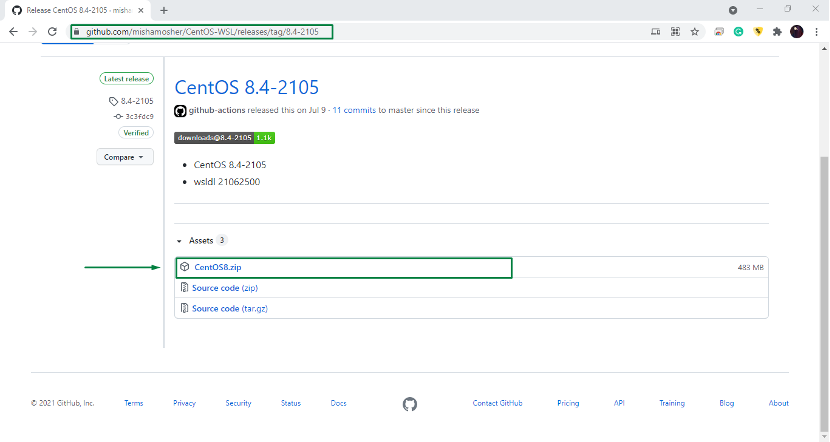Bookmark this page with star icon
Viewport: 830px width, 442px height.
click(694, 32)
